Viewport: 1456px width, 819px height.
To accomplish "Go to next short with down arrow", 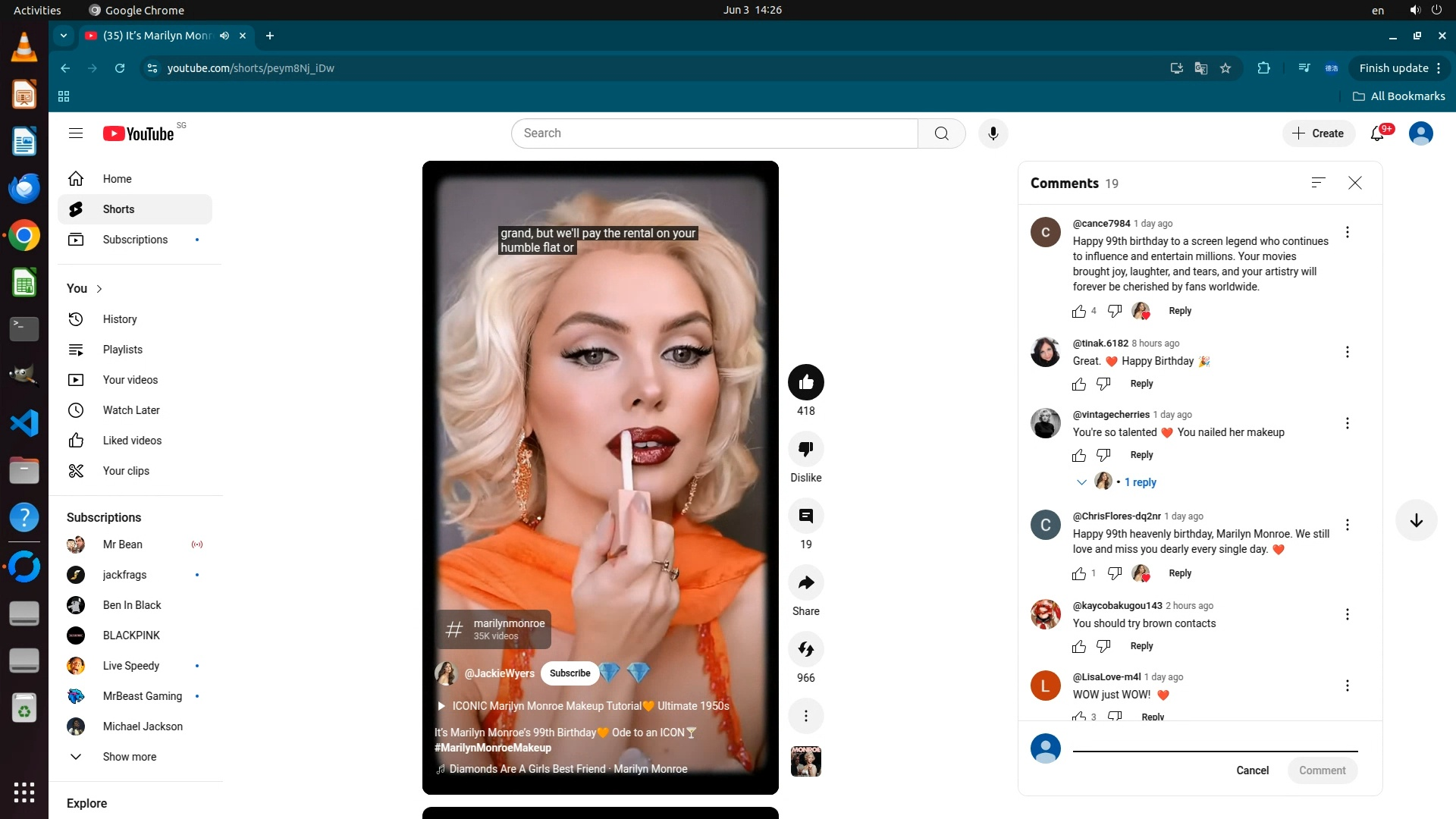I will point(1416,520).
